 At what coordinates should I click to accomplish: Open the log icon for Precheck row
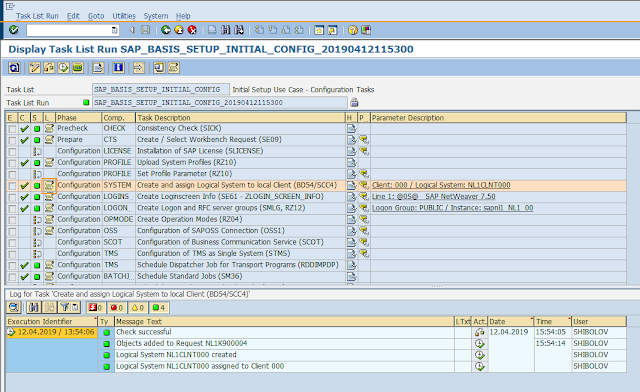tap(49, 128)
